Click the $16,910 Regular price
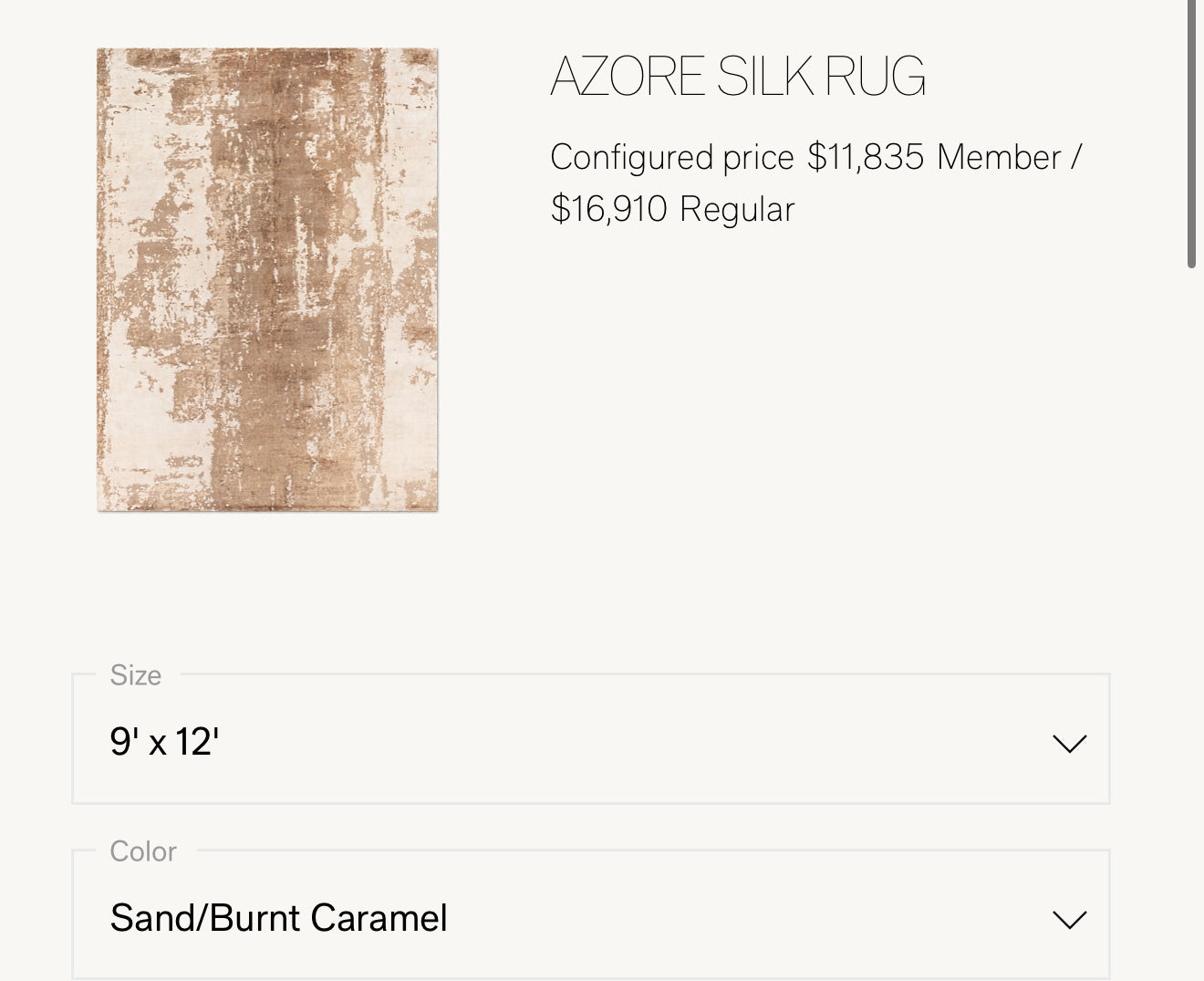The width and height of the screenshot is (1204, 981). pos(609,208)
